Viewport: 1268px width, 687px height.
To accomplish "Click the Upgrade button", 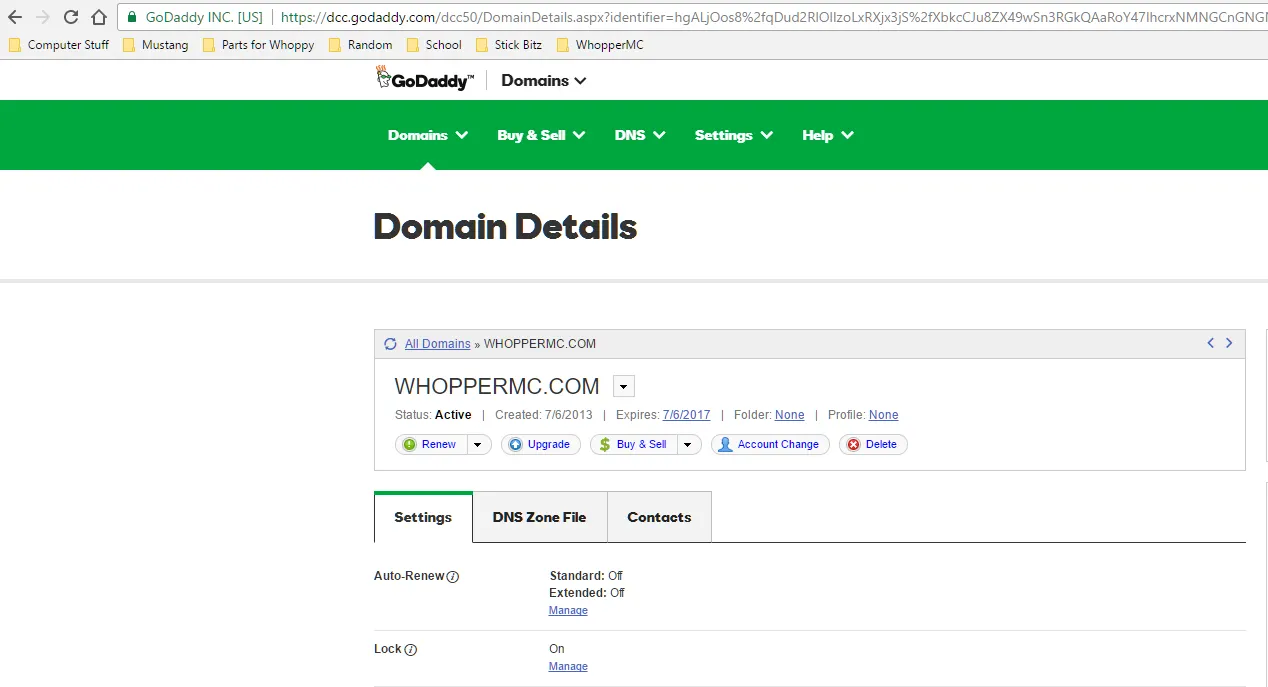I will coord(541,445).
